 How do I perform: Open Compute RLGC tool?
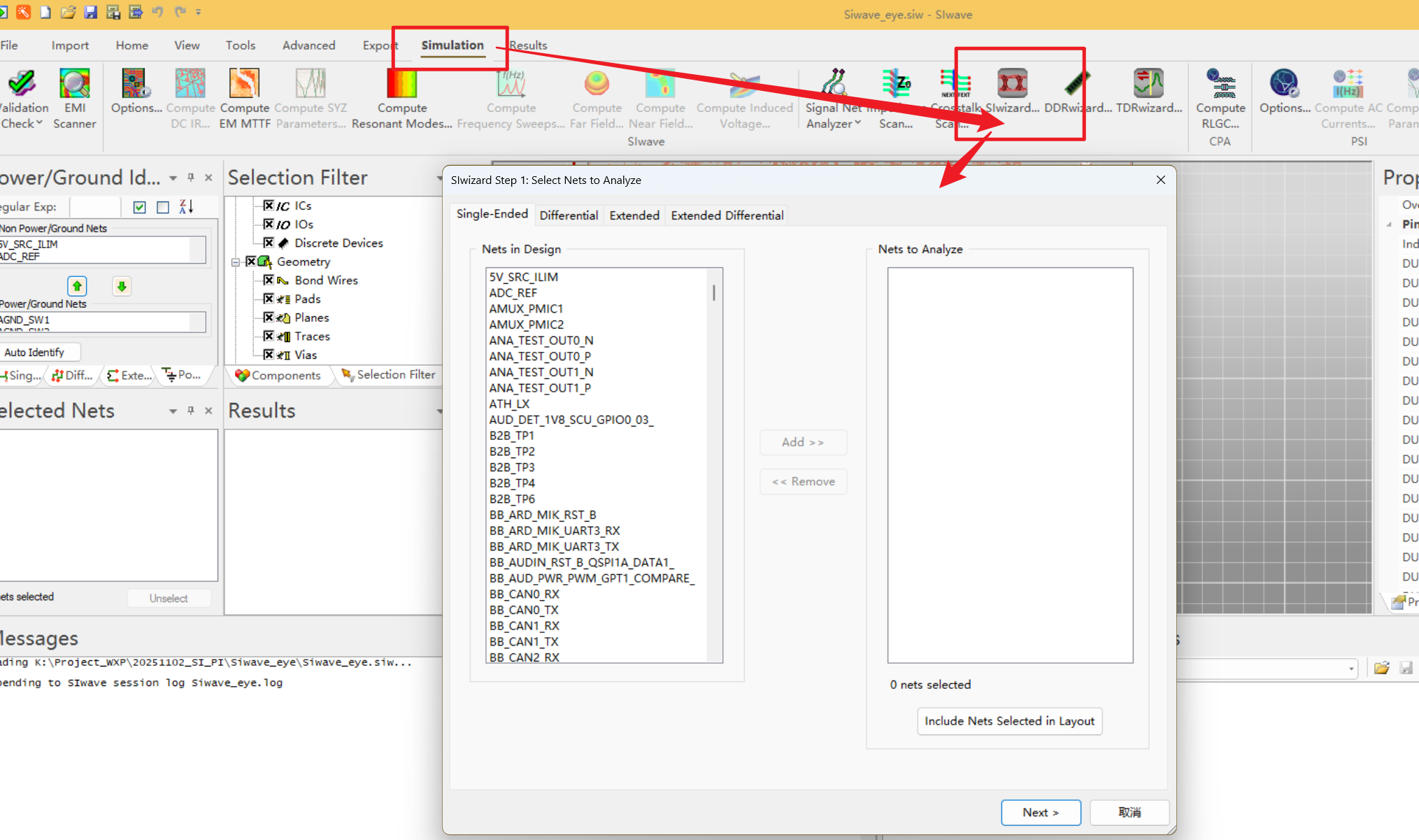tap(1220, 84)
